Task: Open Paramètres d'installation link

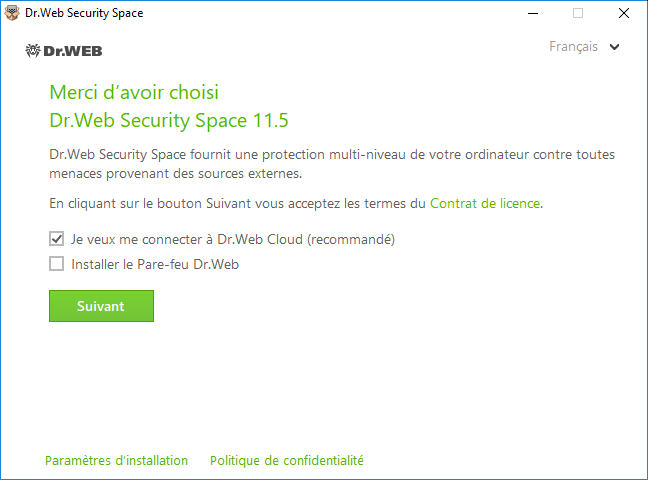Action: point(116,461)
